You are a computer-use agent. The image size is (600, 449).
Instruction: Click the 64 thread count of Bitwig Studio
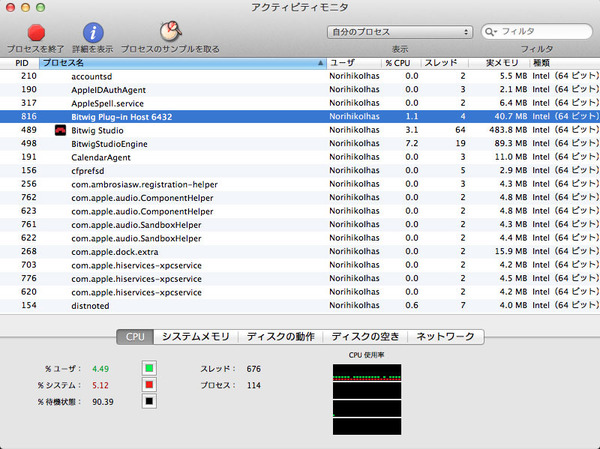(460, 130)
